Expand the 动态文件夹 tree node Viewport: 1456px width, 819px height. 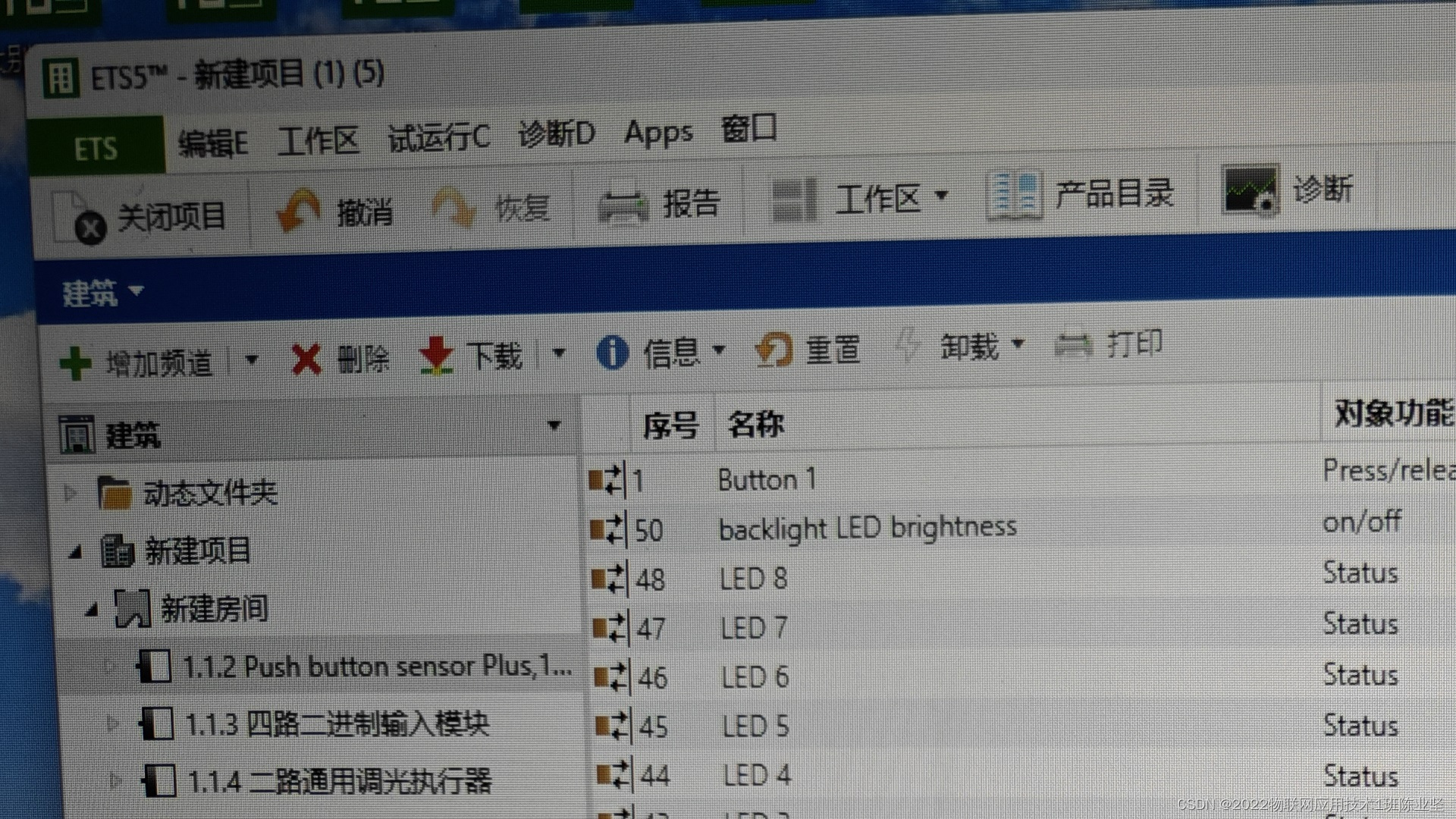[x=71, y=494]
